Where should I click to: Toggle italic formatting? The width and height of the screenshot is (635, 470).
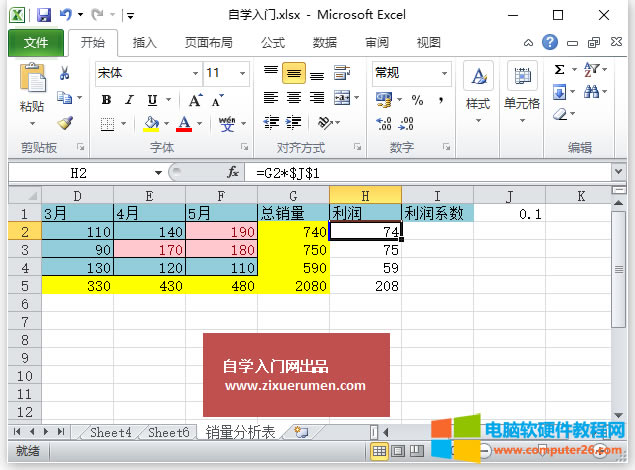pyautogui.click(x=130, y=100)
